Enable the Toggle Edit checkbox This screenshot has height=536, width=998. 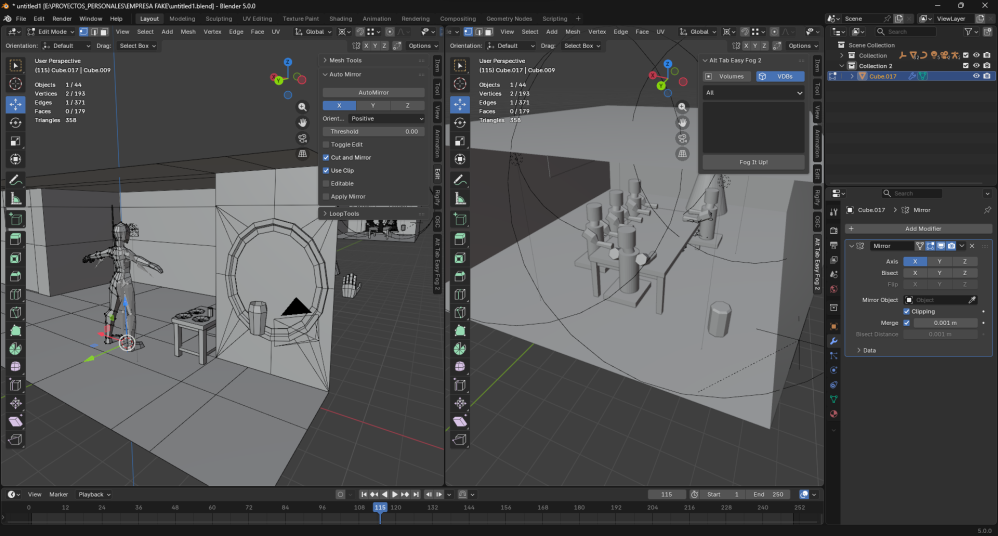pyautogui.click(x=326, y=144)
